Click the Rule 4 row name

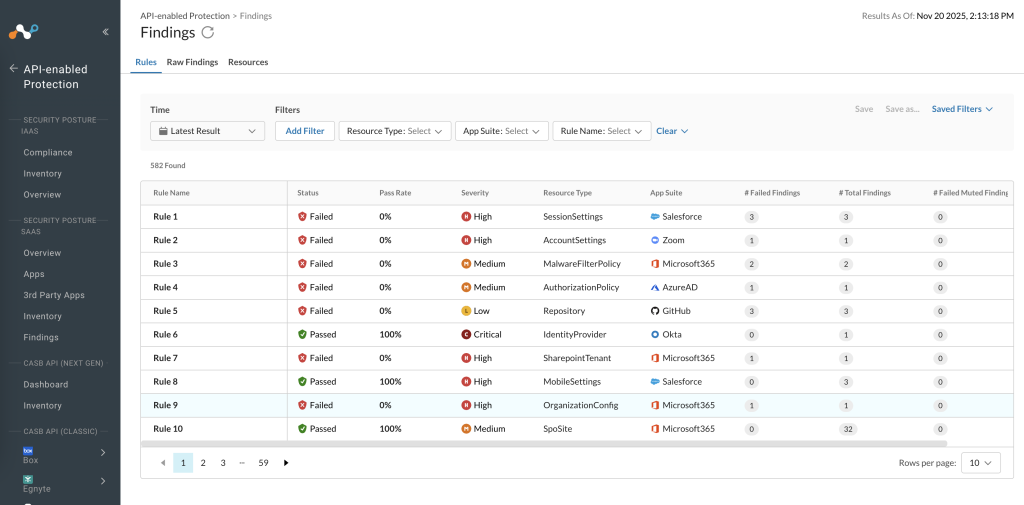(165, 287)
